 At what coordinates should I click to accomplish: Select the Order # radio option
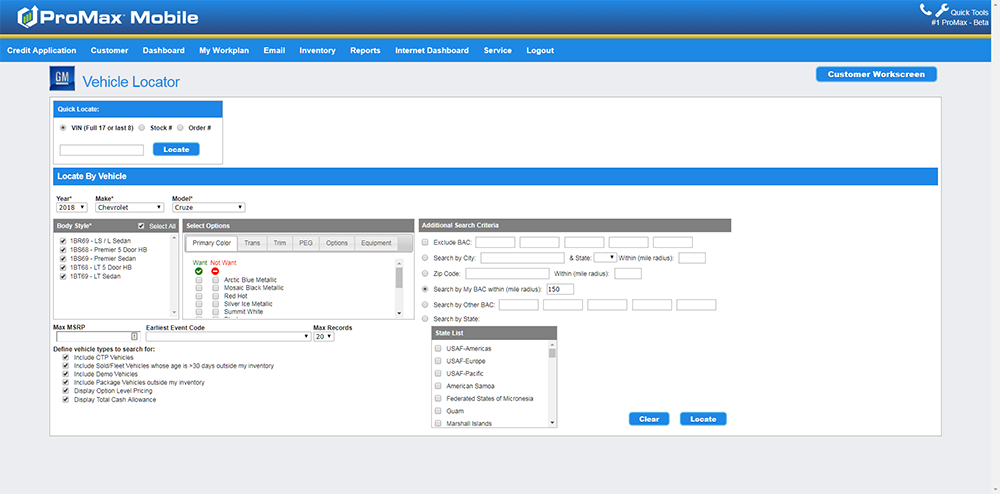pos(180,127)
